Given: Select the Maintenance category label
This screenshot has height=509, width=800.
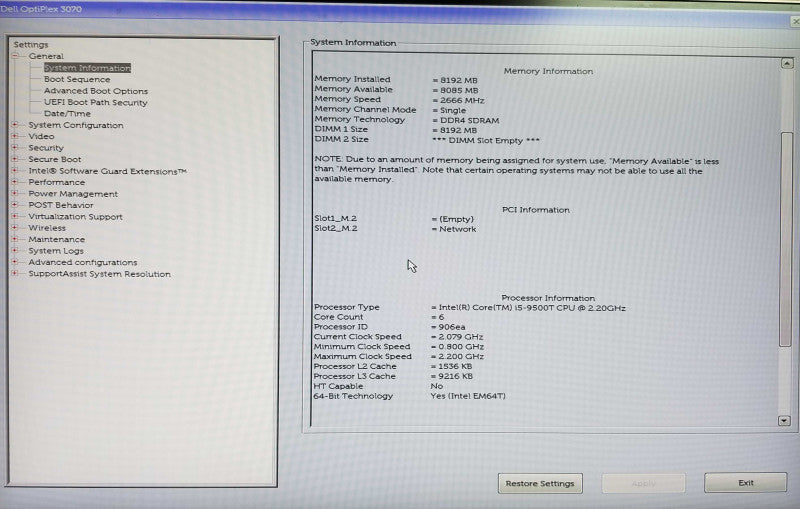Looking at the screenshot, I should click(x=57, y=239).
